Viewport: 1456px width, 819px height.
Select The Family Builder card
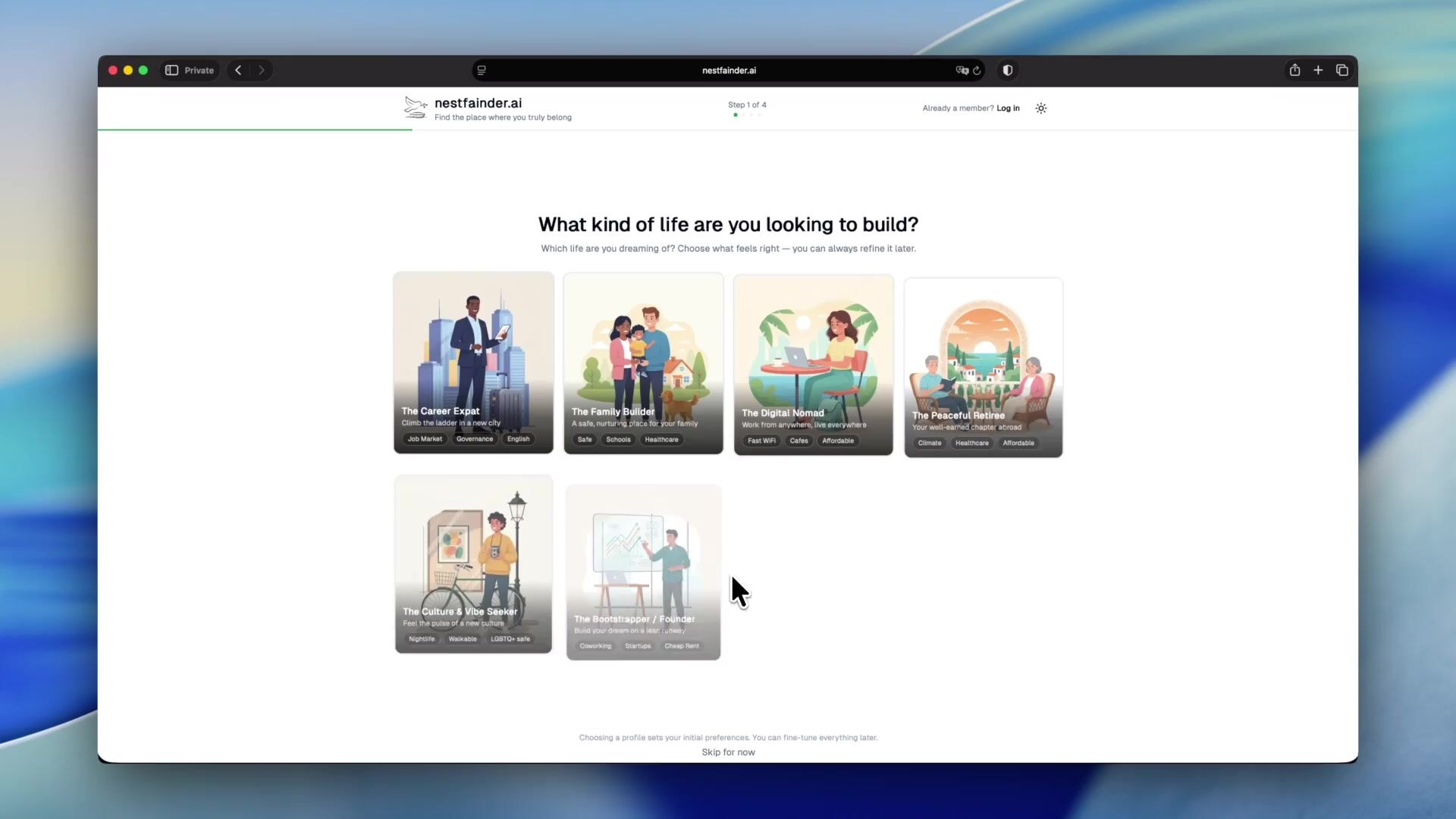tap(643, 363)
